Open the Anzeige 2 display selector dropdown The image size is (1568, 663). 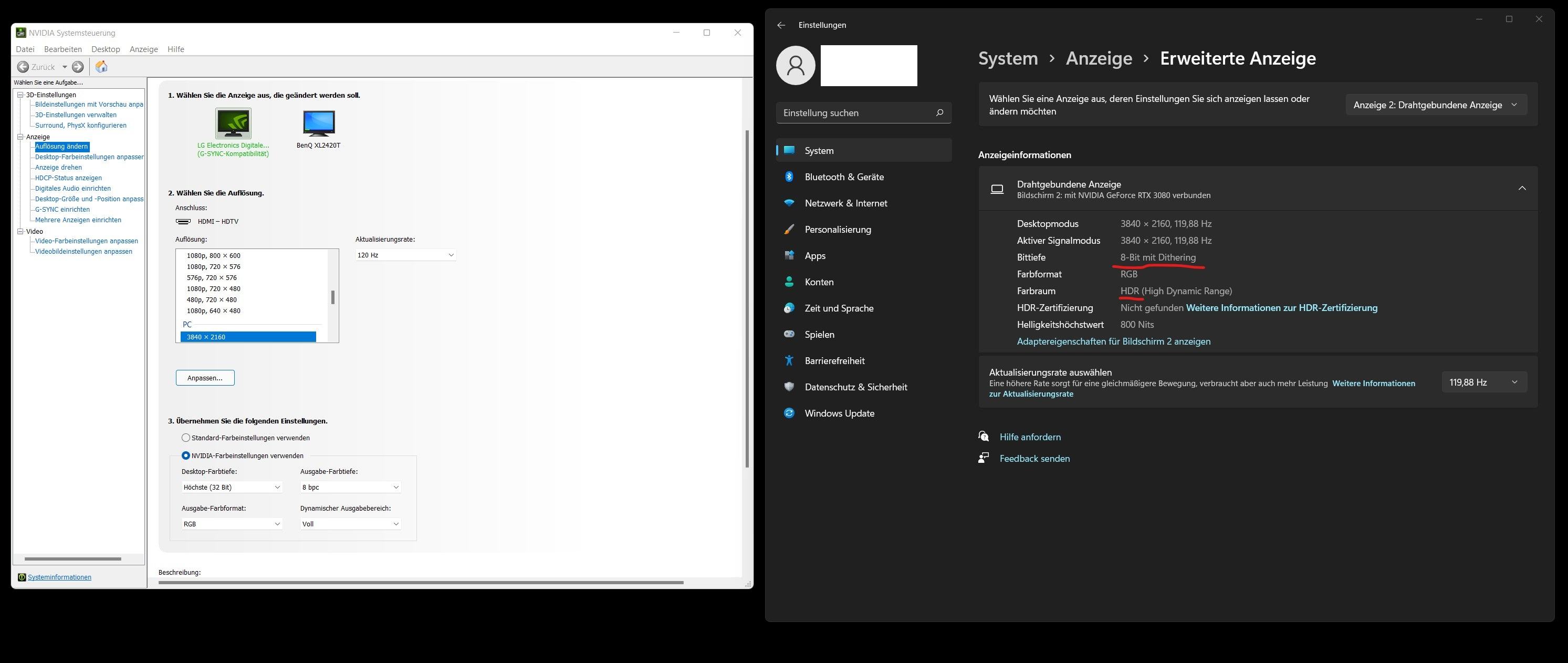coord(1436,105)
